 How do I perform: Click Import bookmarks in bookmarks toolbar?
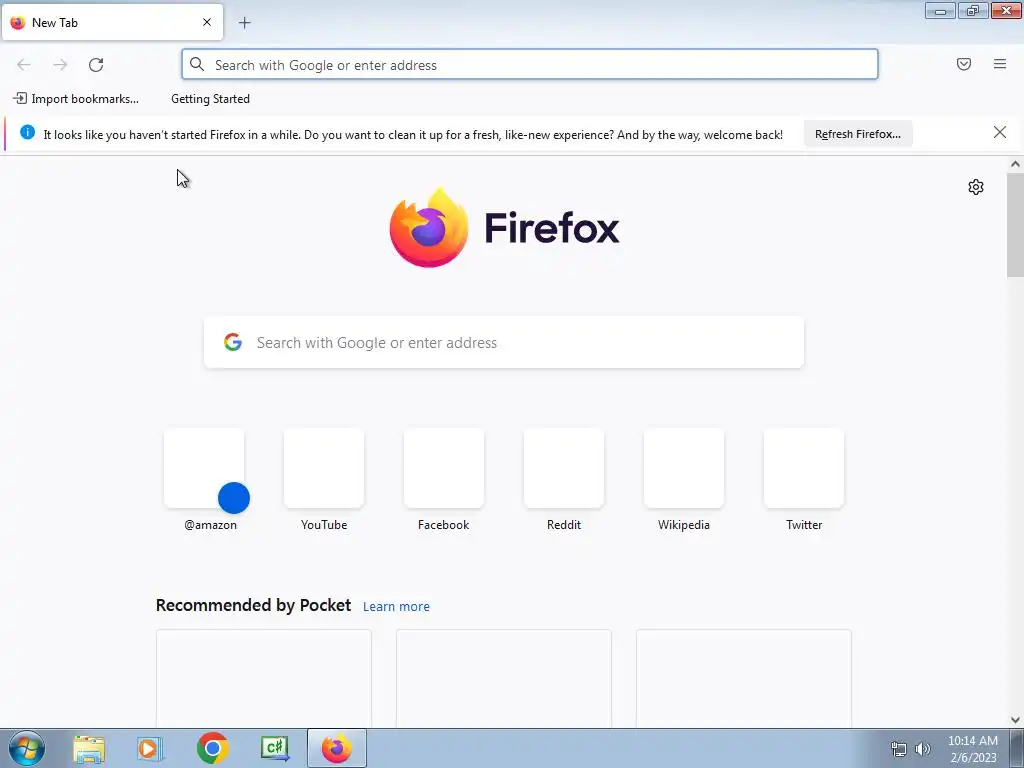point(76,99)
